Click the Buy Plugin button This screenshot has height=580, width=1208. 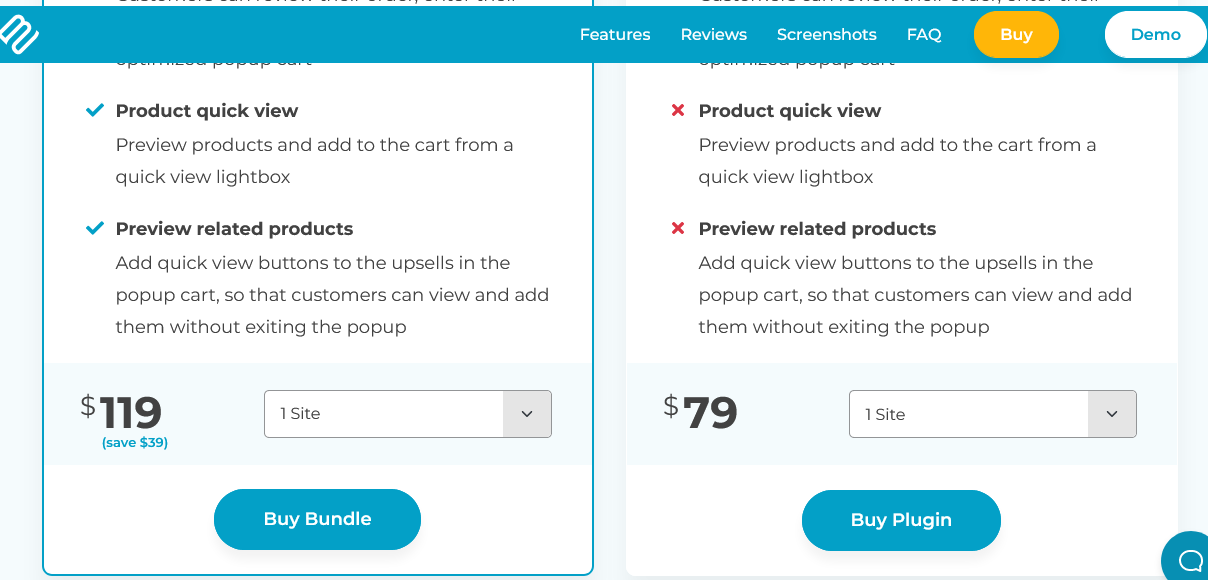pos(901,520)
